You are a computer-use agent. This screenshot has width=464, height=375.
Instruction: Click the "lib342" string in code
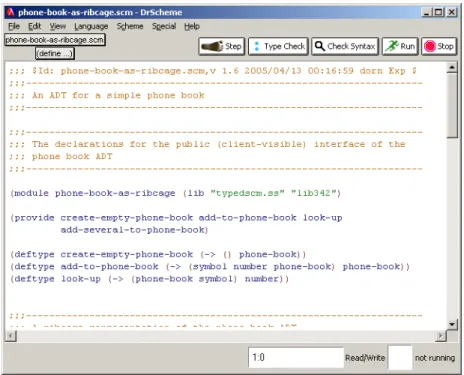pyautogui.click(x=314, y=193)
